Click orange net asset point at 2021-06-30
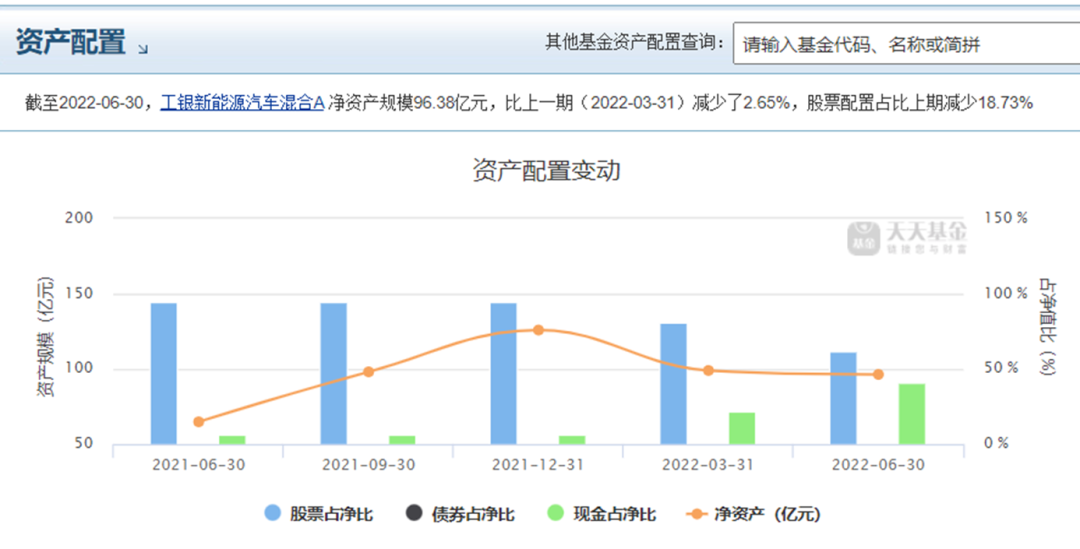The height and width of the screenshot is (549, 1080). coord(198,422)
